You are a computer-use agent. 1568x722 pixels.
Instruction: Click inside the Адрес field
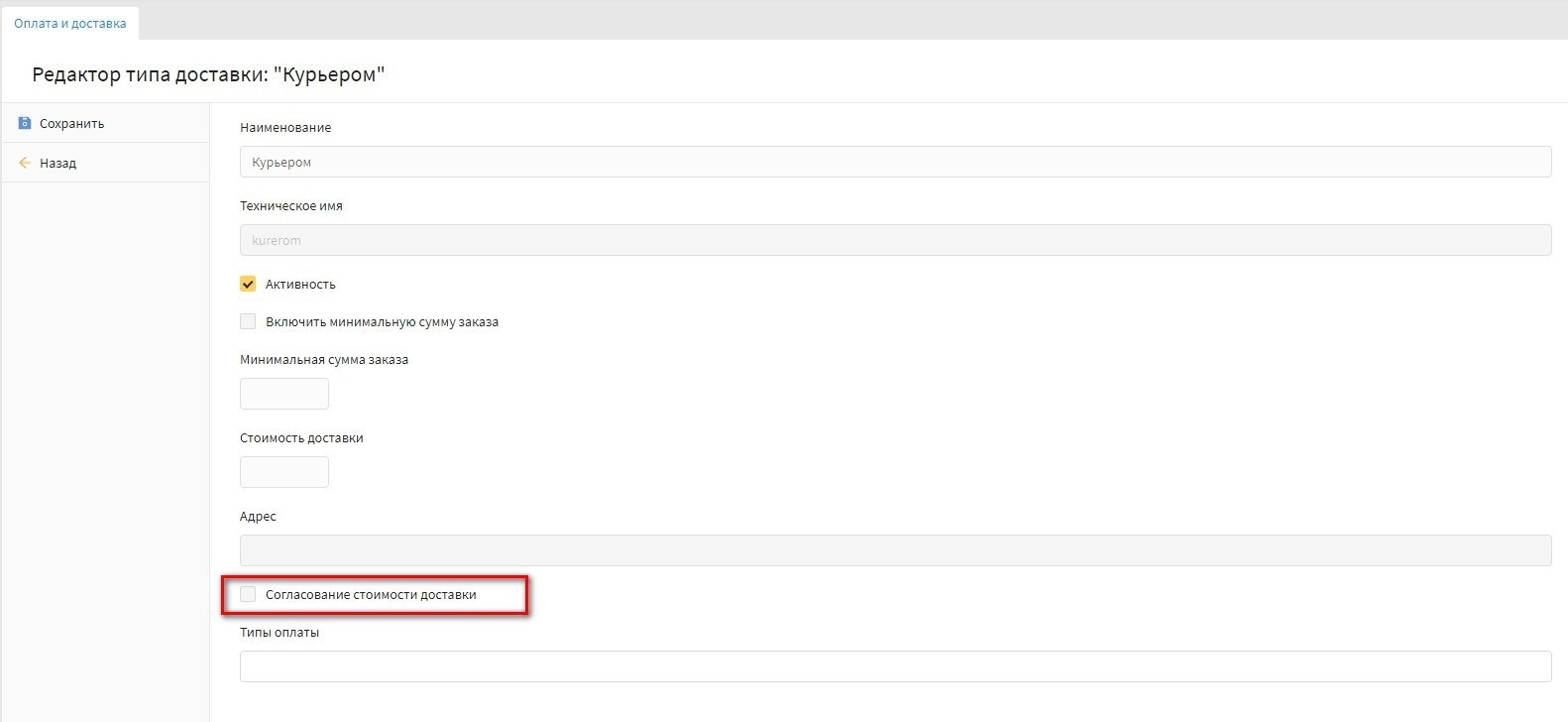(x=895, y=550)
